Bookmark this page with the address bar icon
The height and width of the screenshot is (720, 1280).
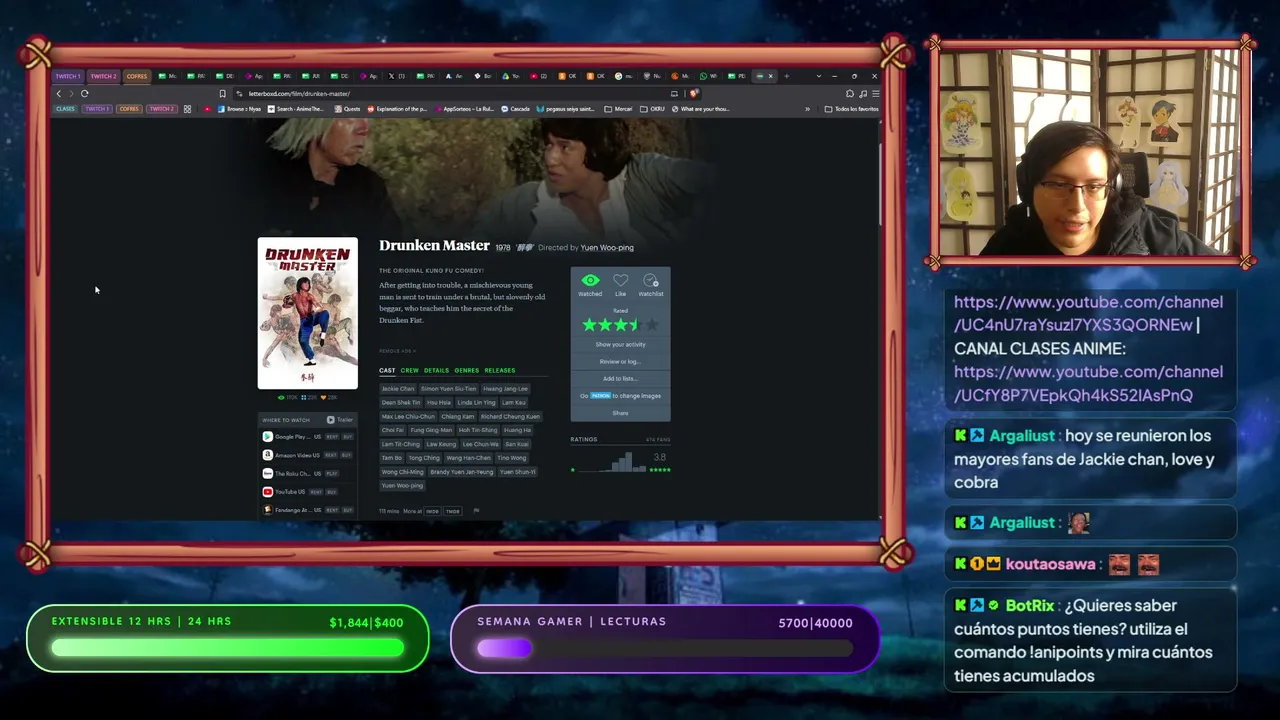(x=222, y=93)
